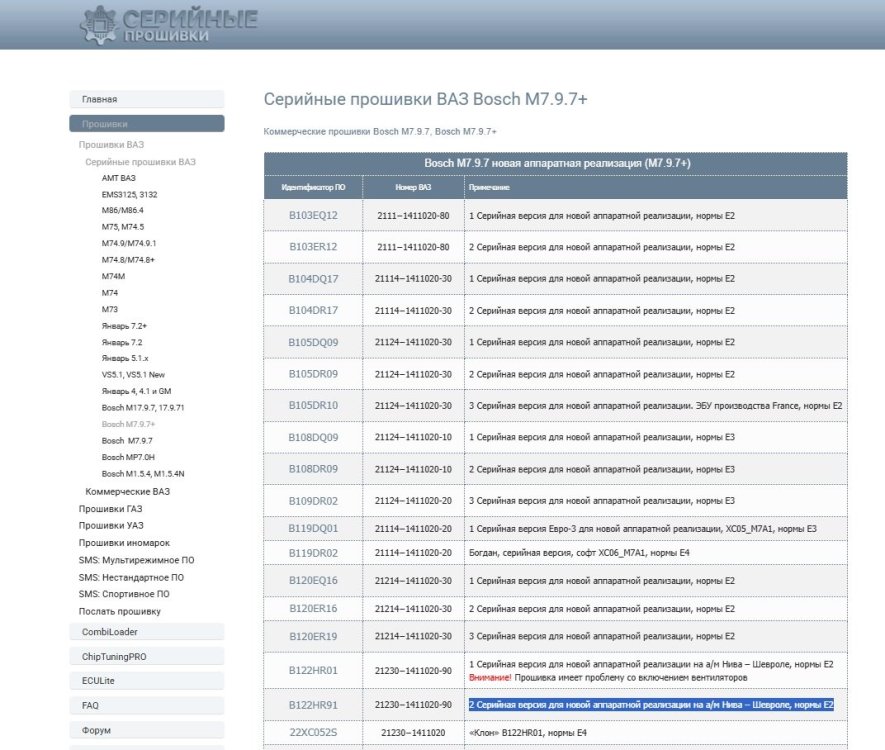Open firmware B119DR02 link
Viewport: 885px width, 750px height.
(x=313, y=553)
